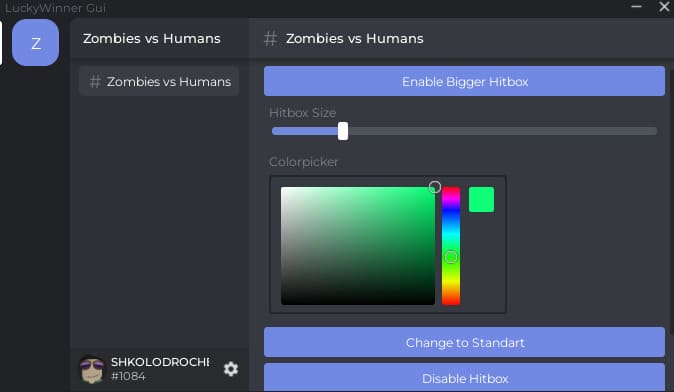Viewport: 674px width, 392px height.
Task: Click the SHKOLODROCHI user avatar
Action: click(92, 369)
